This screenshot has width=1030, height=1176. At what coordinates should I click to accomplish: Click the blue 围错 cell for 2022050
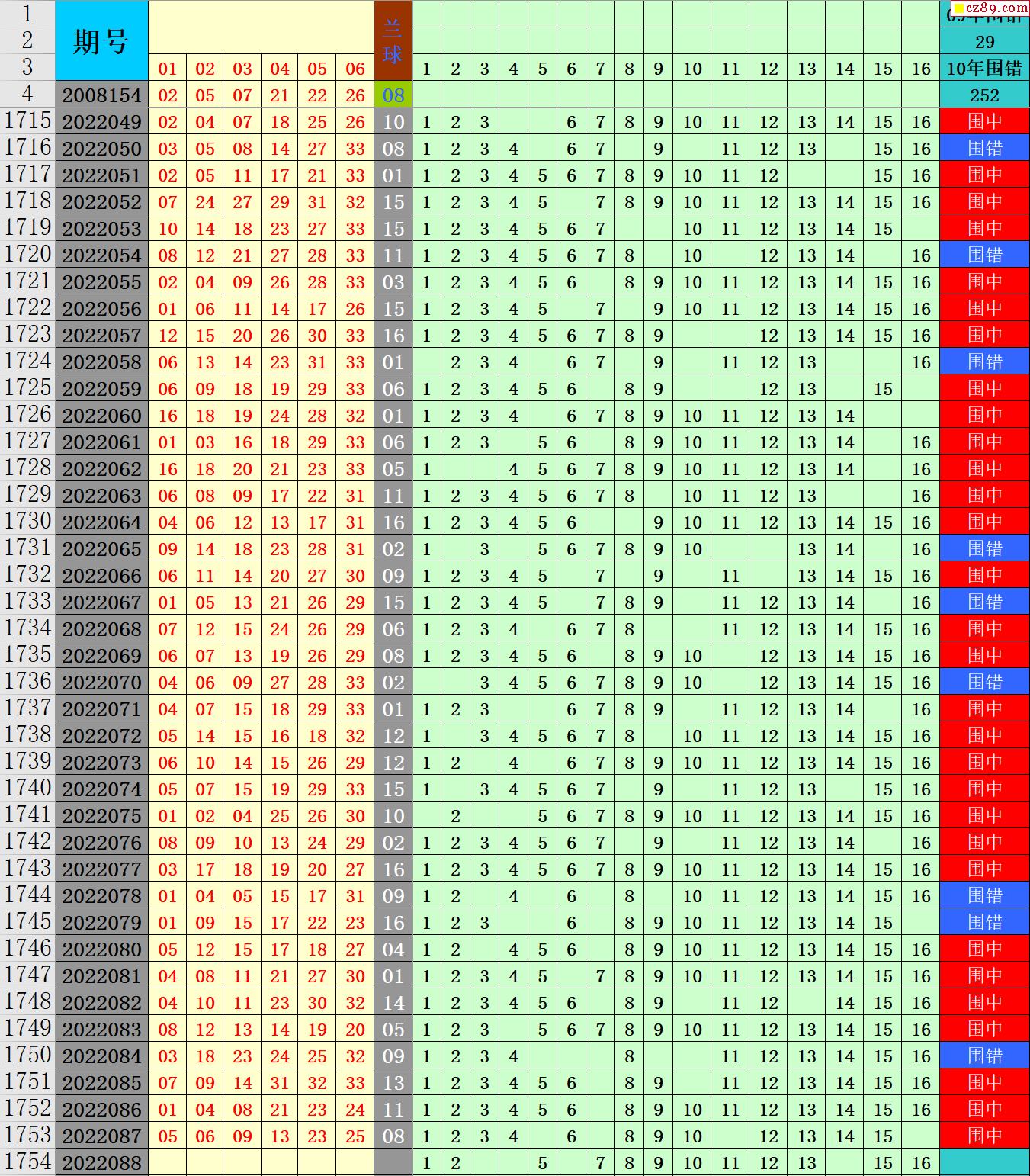point(984,149)
